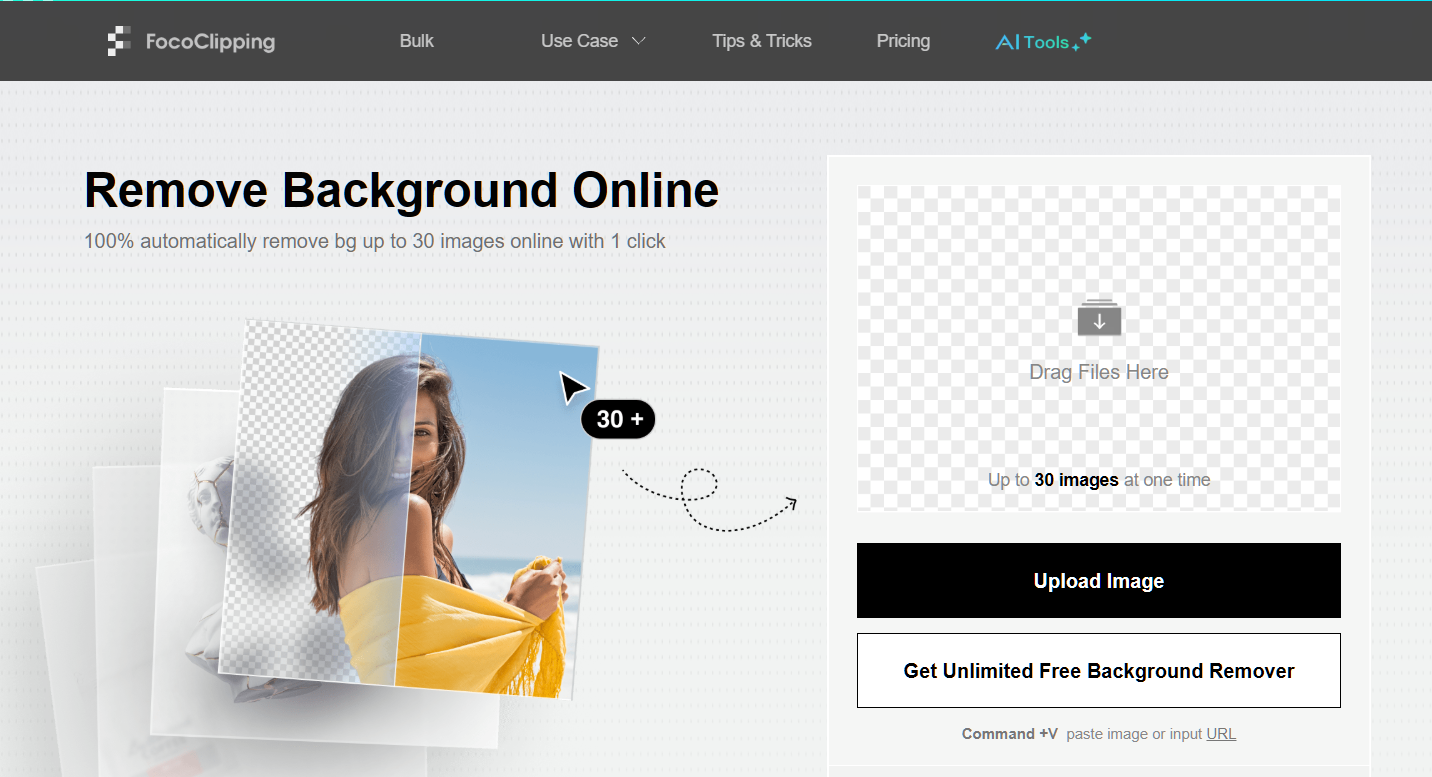Click the sparkle icon beside AI Tools

(x=1081, y=41)
